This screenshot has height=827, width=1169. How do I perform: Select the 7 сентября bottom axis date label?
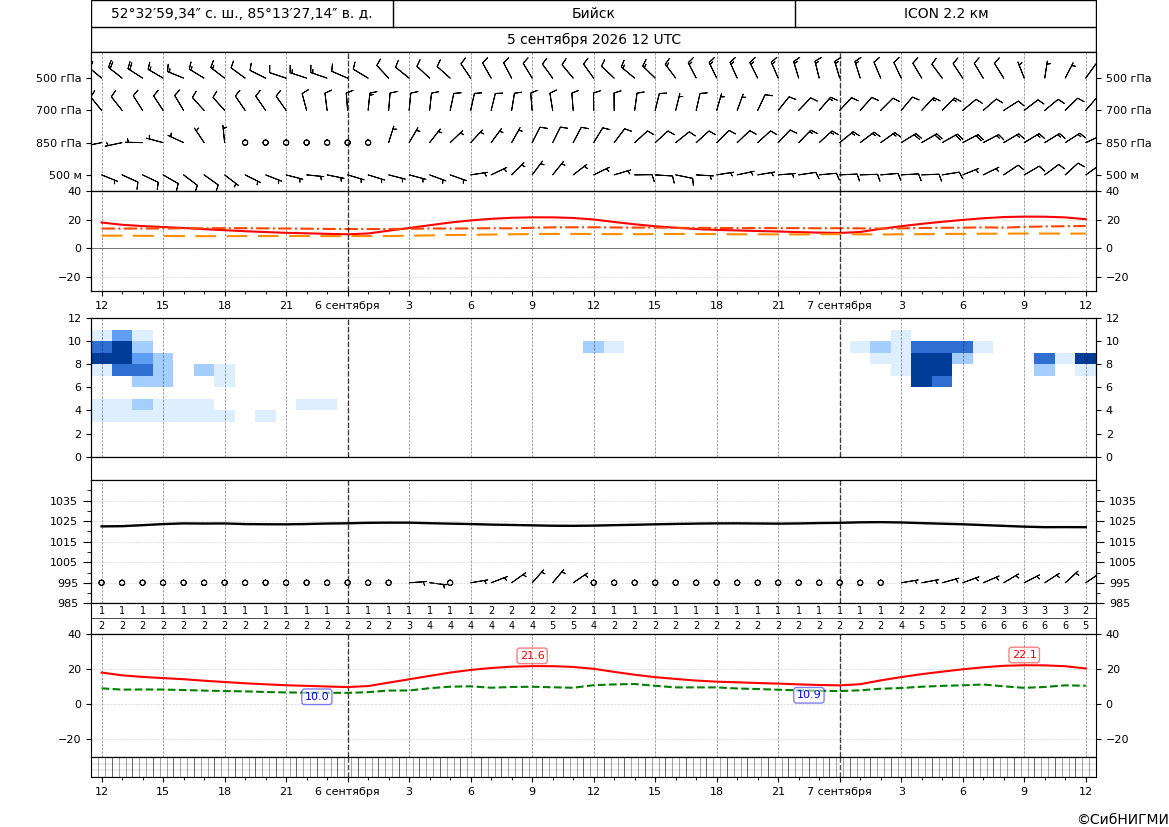click(839, 791)
